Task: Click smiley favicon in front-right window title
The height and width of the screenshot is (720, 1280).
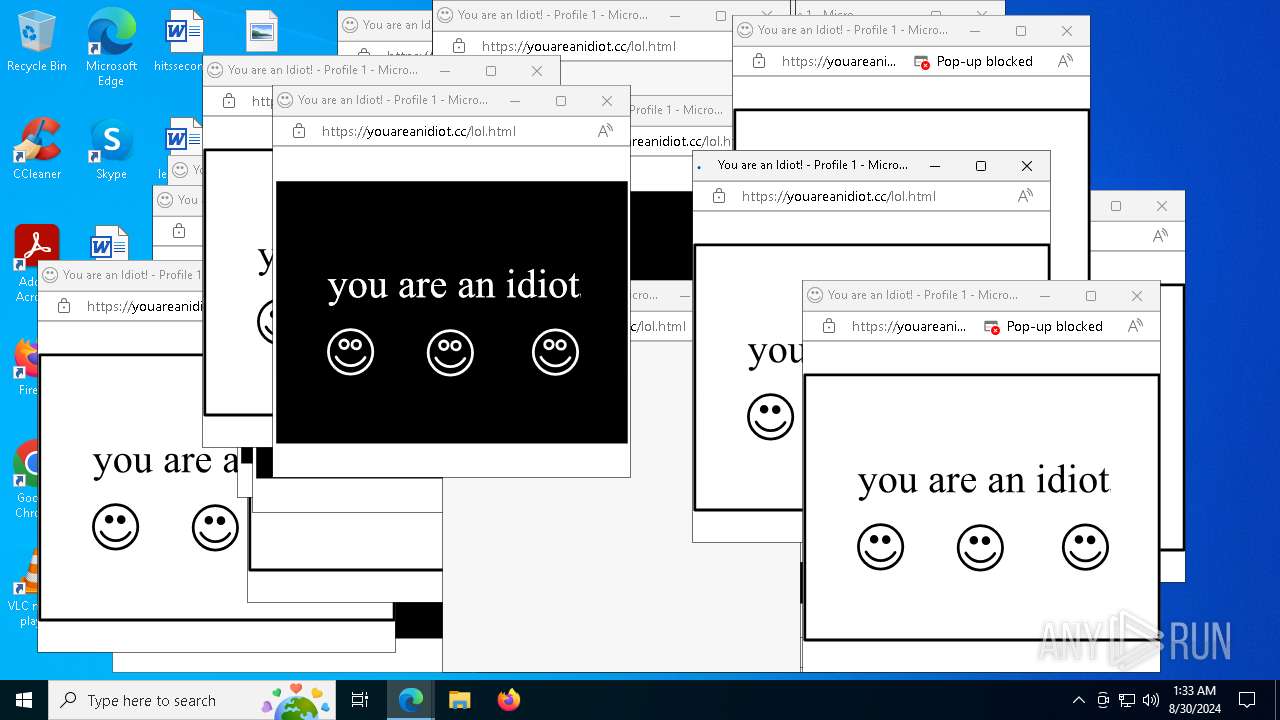Action: 815,295
